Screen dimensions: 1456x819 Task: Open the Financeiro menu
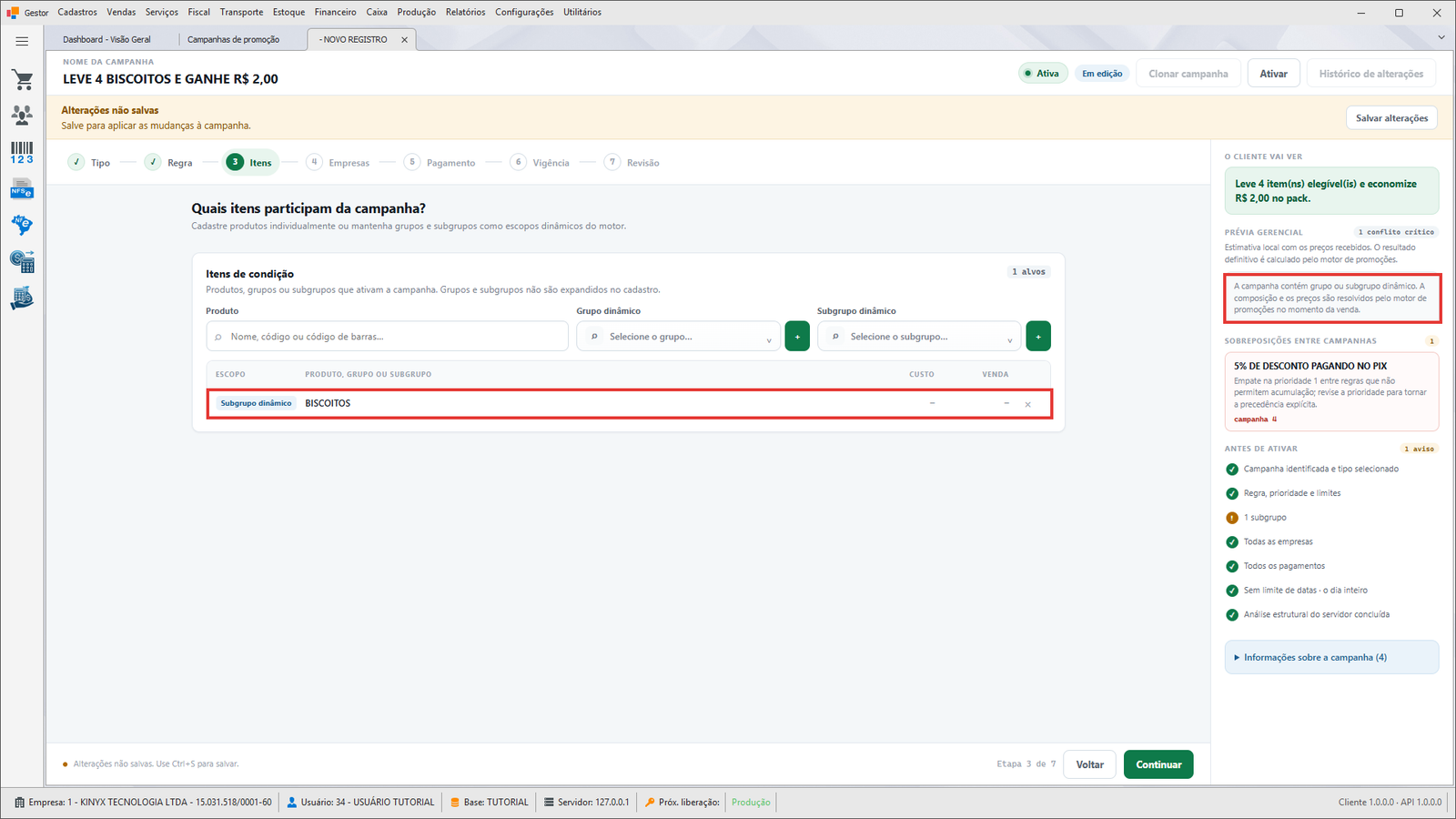336,12
